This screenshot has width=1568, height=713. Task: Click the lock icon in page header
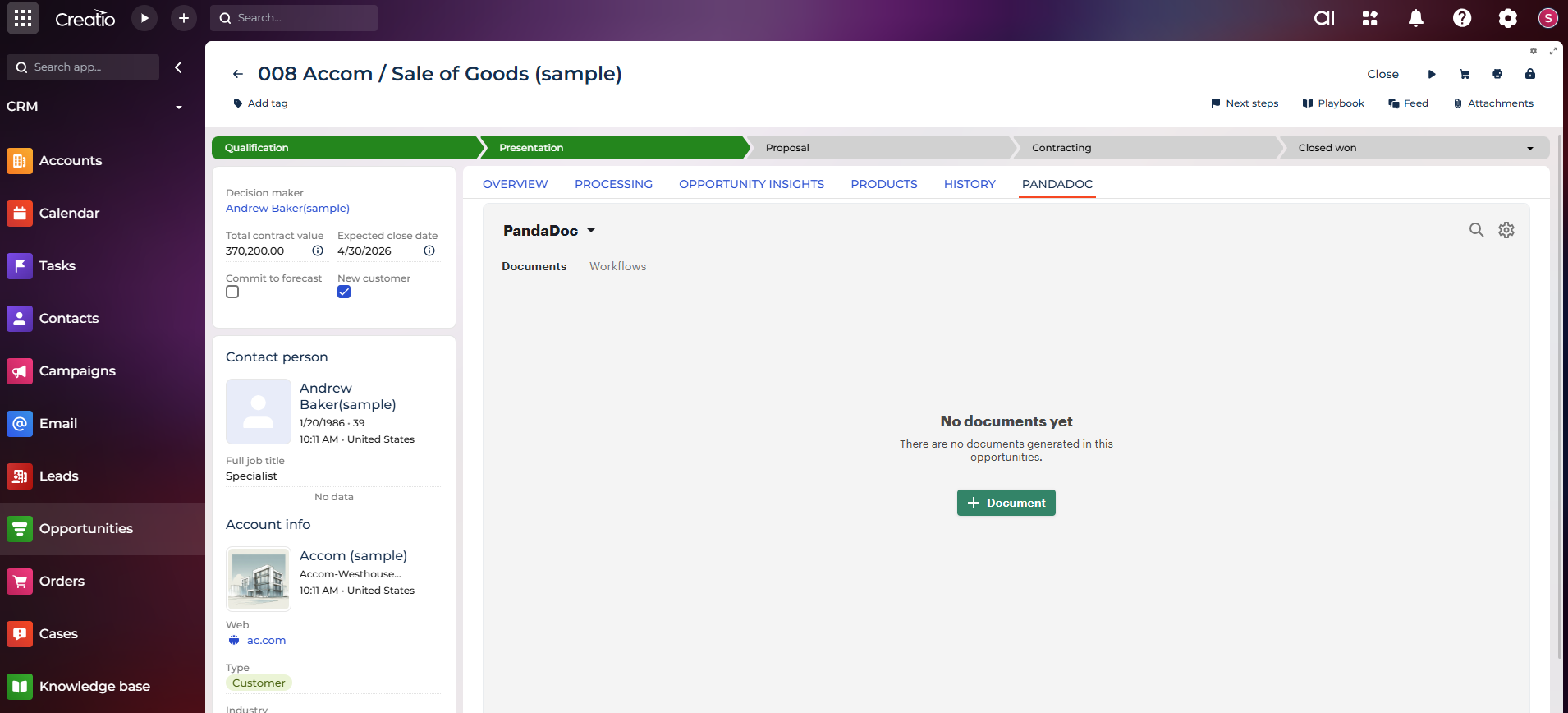tap(1530, 74)
